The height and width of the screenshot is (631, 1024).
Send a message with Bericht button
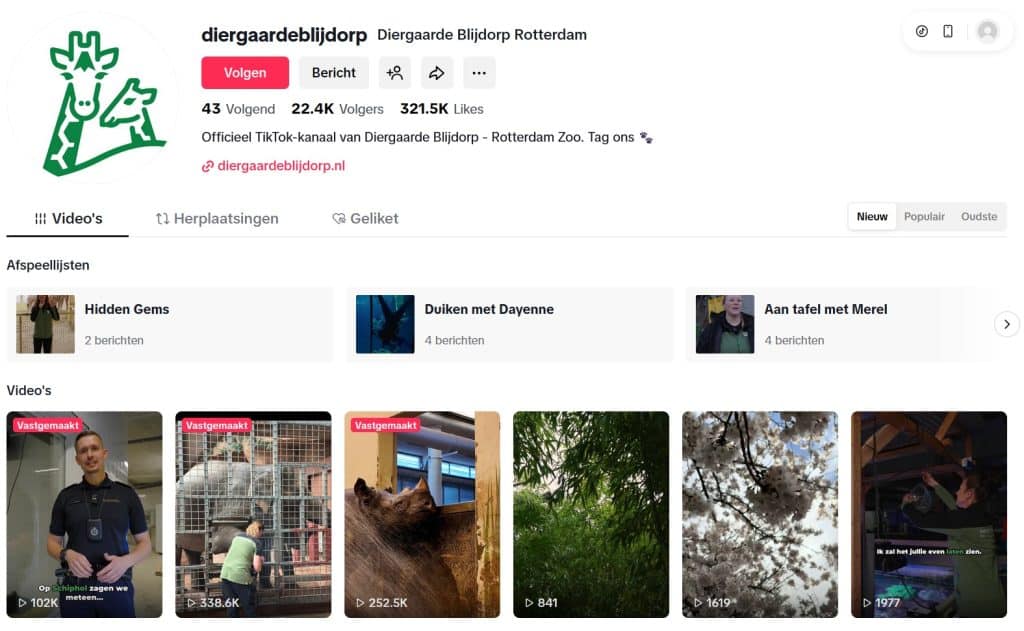(x=334, y=73)
